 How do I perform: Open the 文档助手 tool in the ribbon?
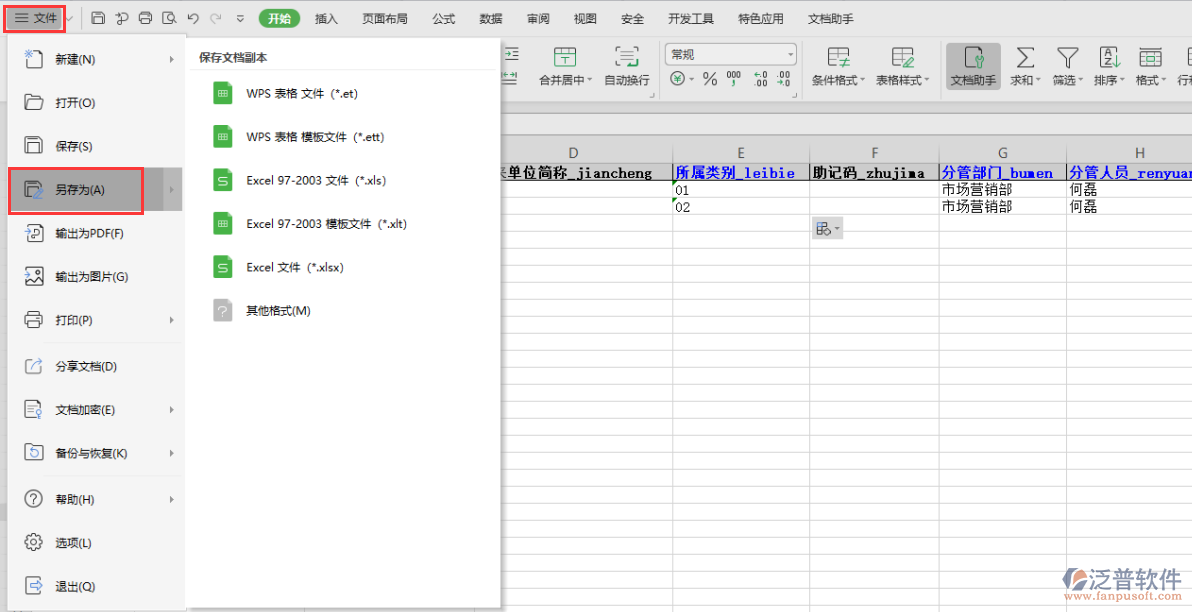click(x=972, y=66)
